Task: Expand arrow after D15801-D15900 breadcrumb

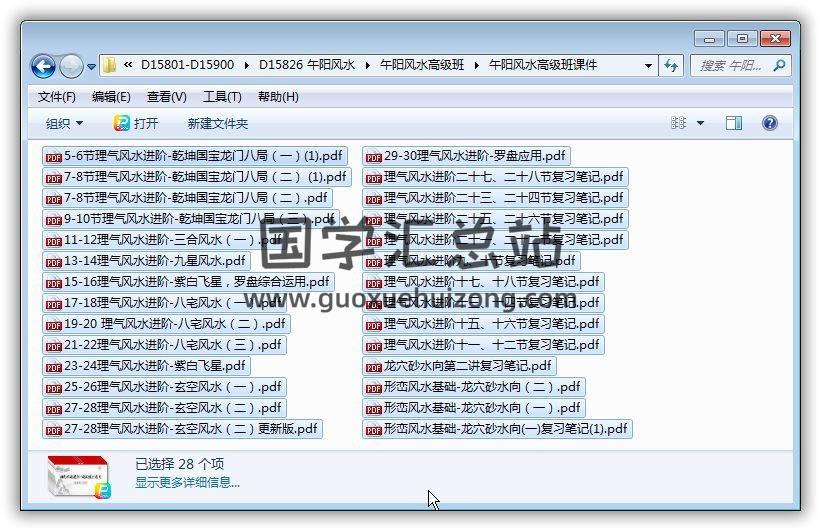Action: click(246, 65)
